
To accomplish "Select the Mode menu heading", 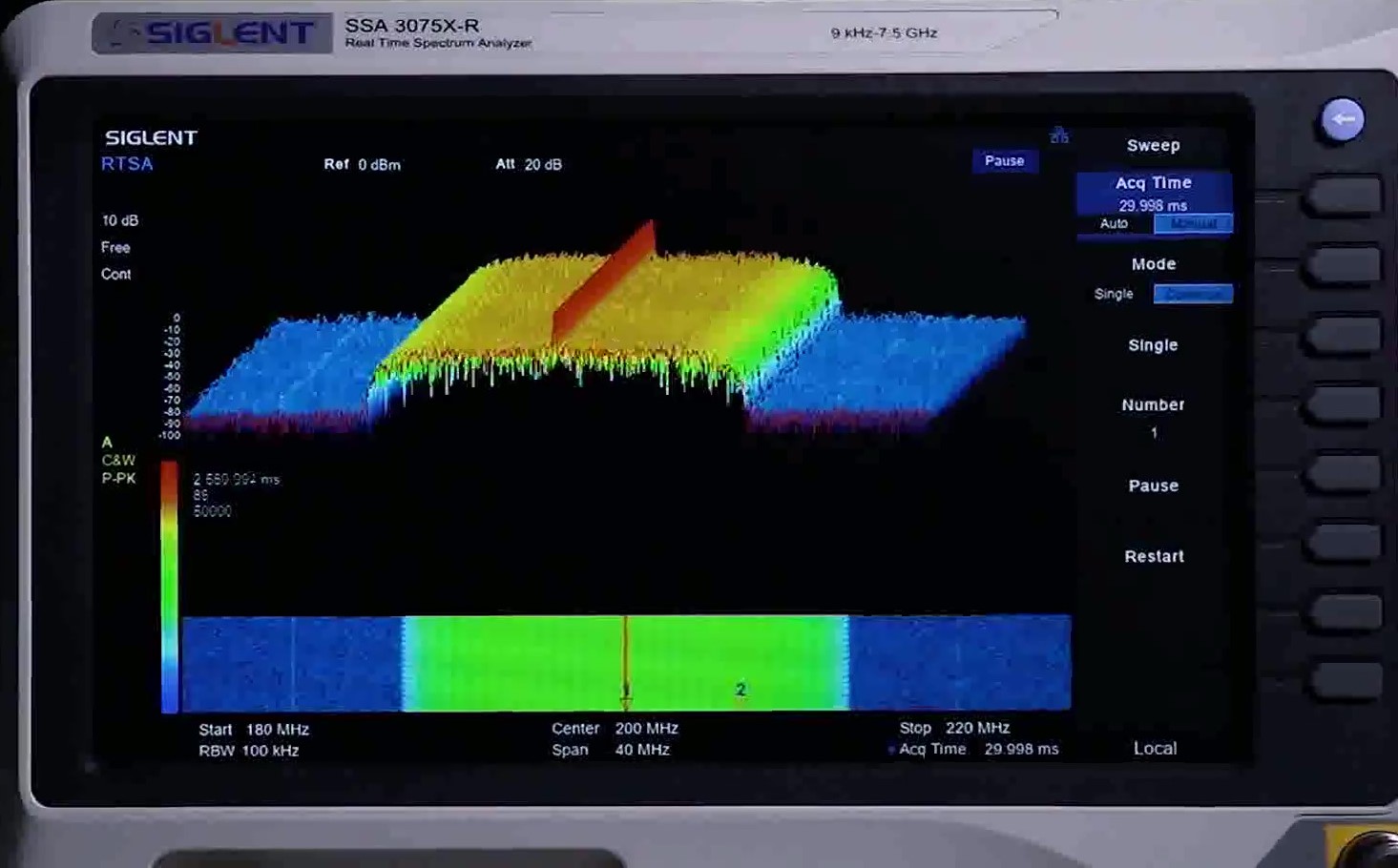I will coord(1153,264).
